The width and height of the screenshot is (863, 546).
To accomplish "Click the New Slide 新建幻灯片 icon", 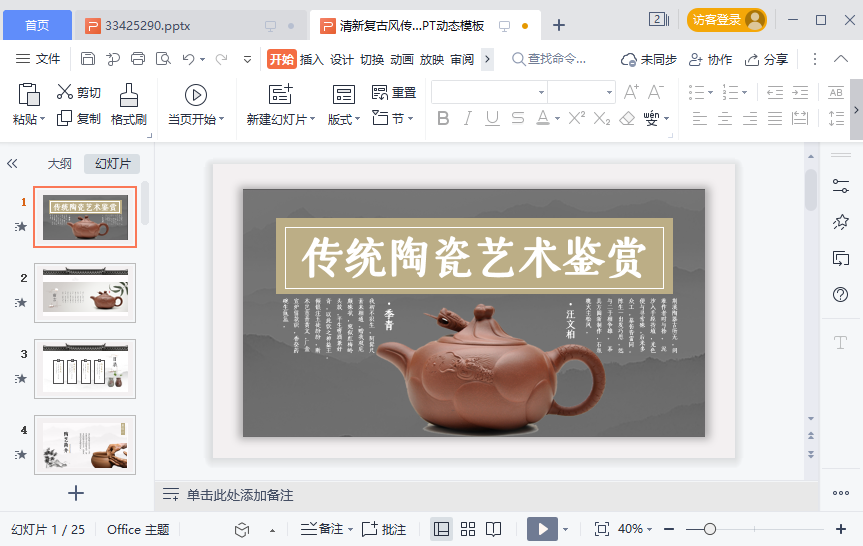I will 280,95.
